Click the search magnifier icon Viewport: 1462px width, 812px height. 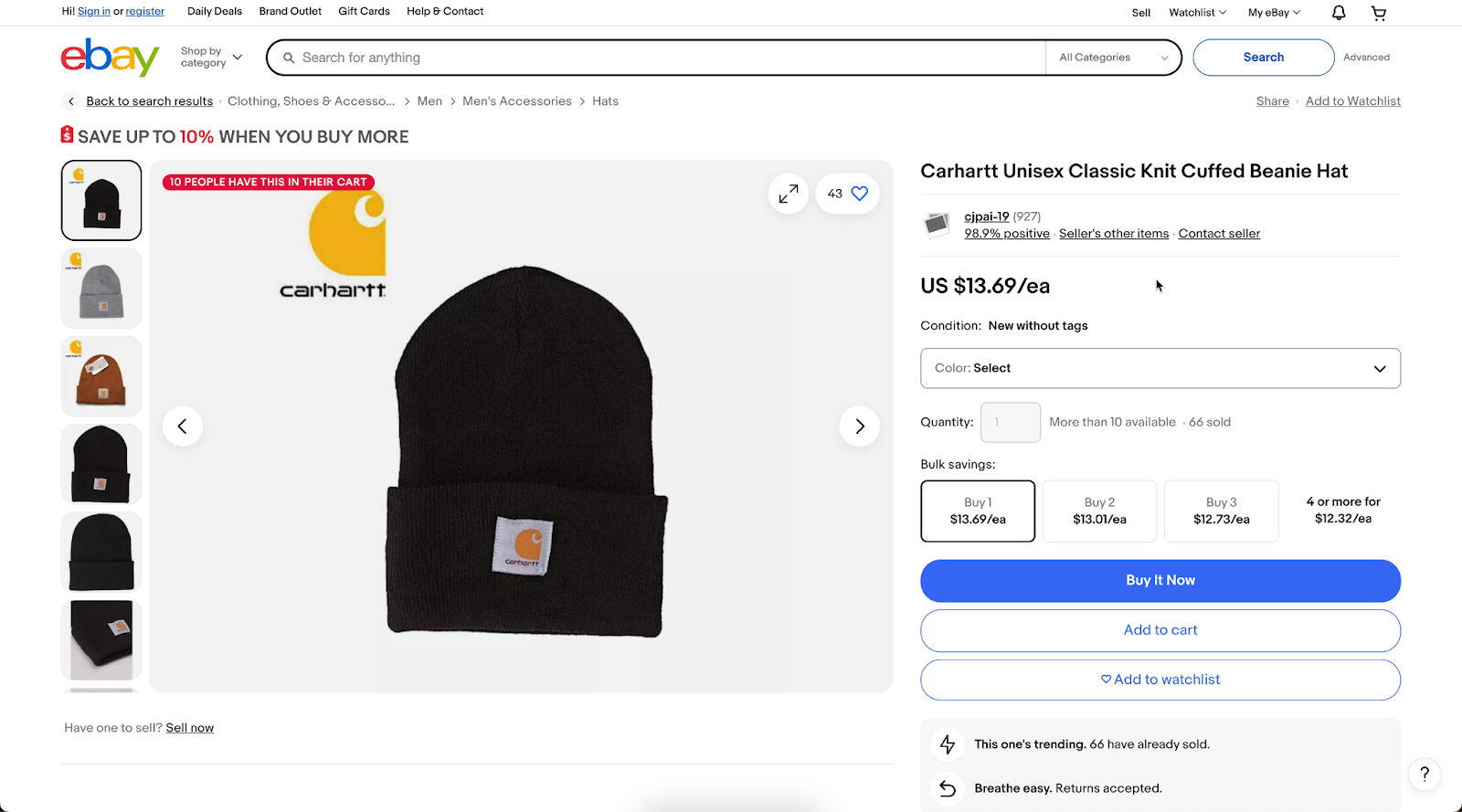pyautogui.click(x=288, y=57)
